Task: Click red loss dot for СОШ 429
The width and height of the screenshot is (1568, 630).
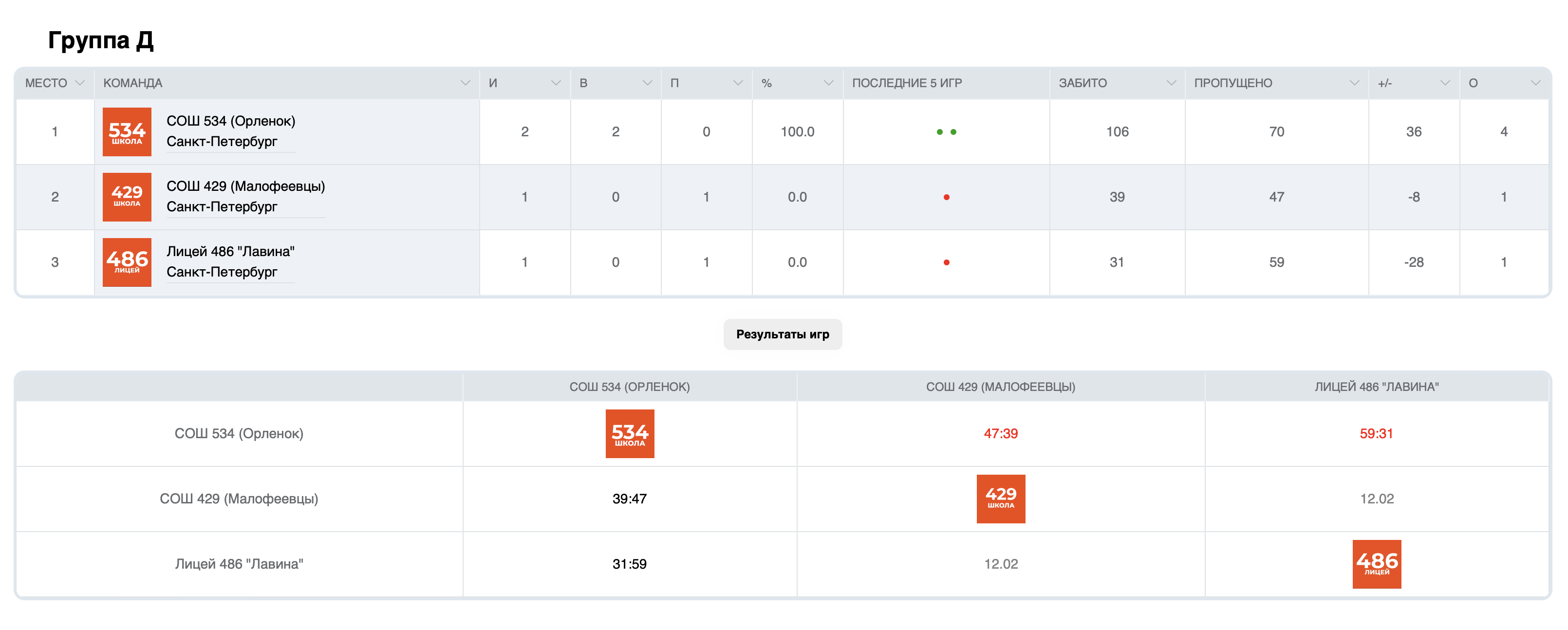Action: [x=946, y=197]
